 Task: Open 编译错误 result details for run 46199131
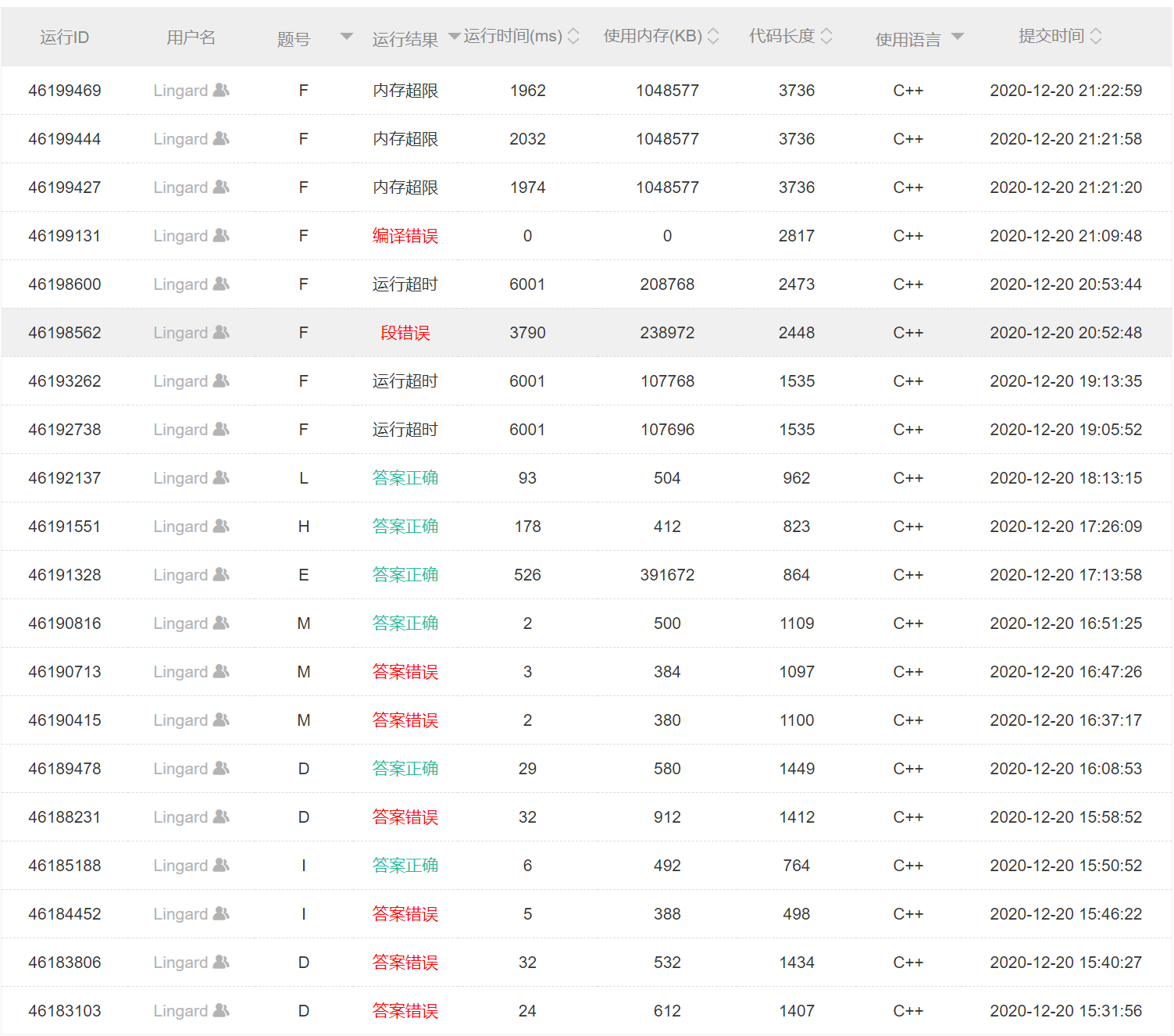point(405,236)
